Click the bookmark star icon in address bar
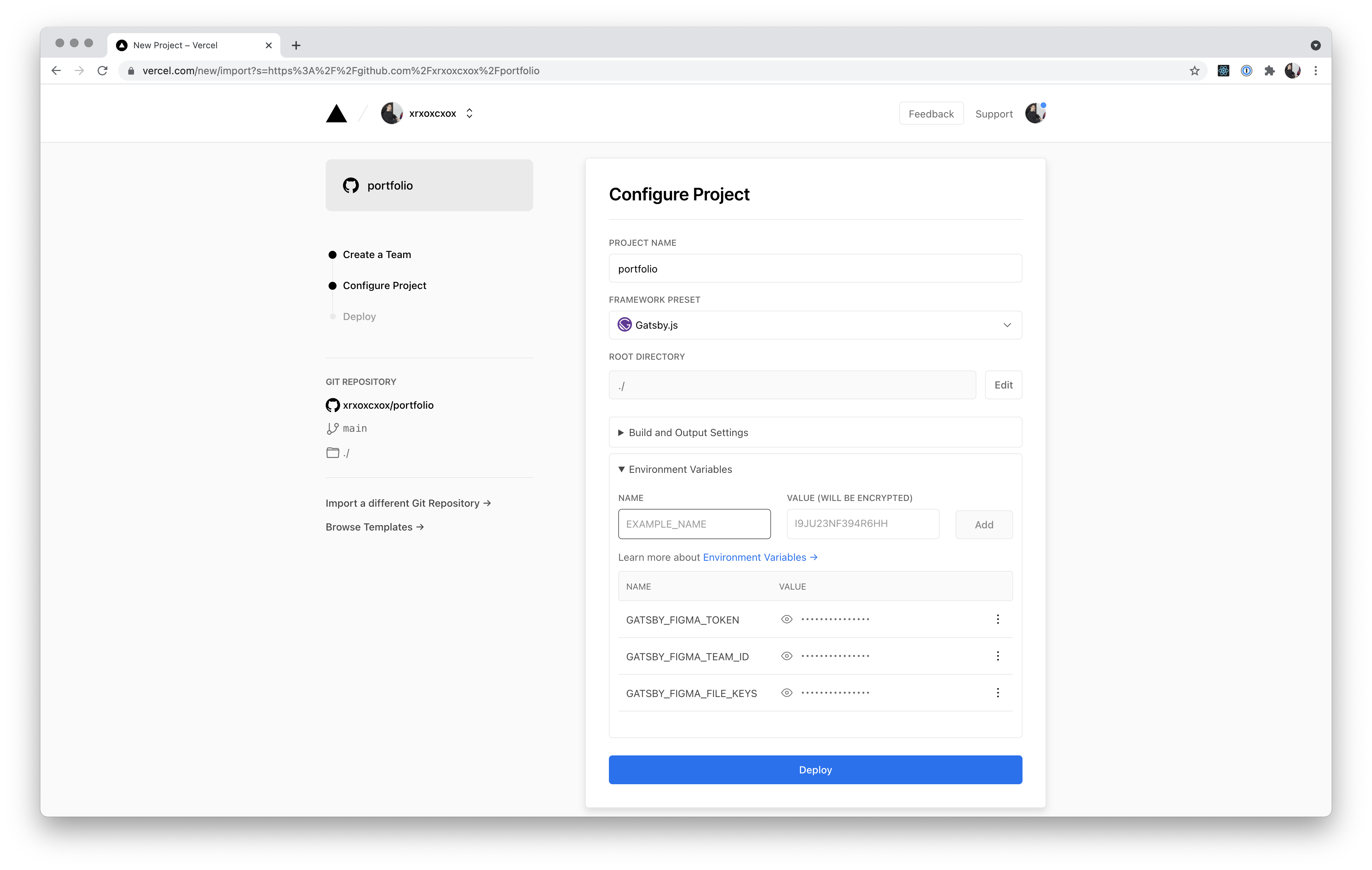The height and width of the screenshot is (870, 1372). tap(1194, 71)
